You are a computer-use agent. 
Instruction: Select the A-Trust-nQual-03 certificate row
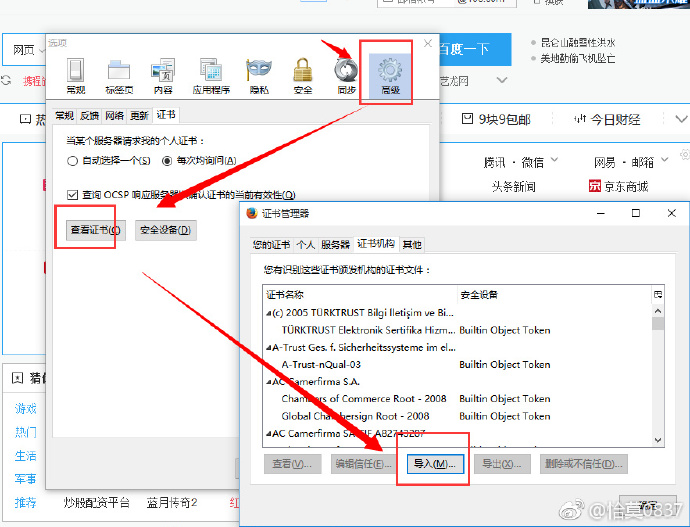pos(457,365)
